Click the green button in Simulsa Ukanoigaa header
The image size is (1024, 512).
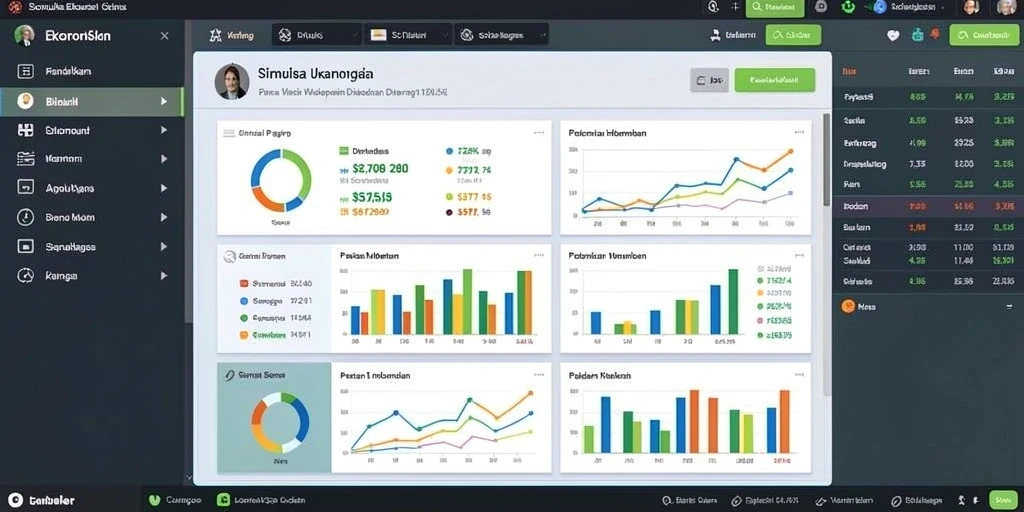775,80
